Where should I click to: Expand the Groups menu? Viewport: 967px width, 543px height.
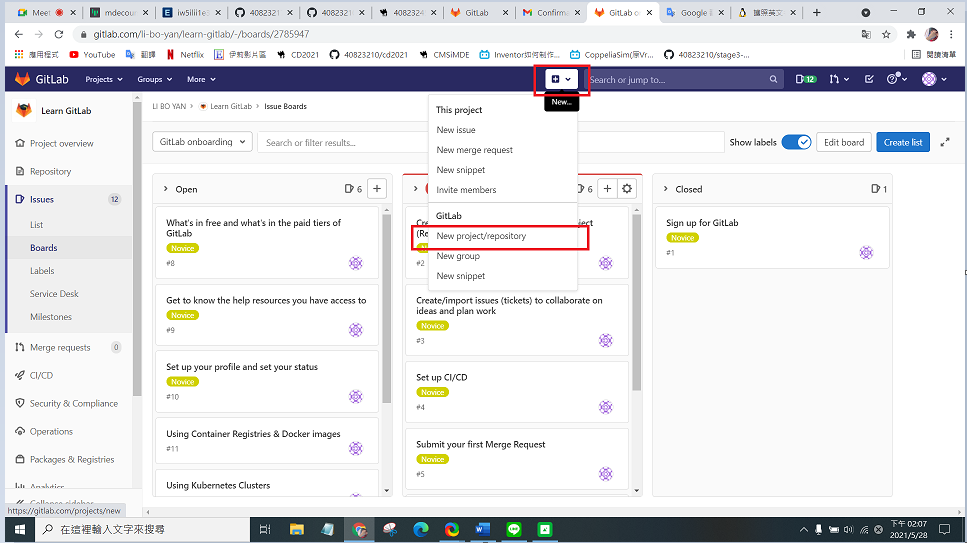click(x=154, y=80)
